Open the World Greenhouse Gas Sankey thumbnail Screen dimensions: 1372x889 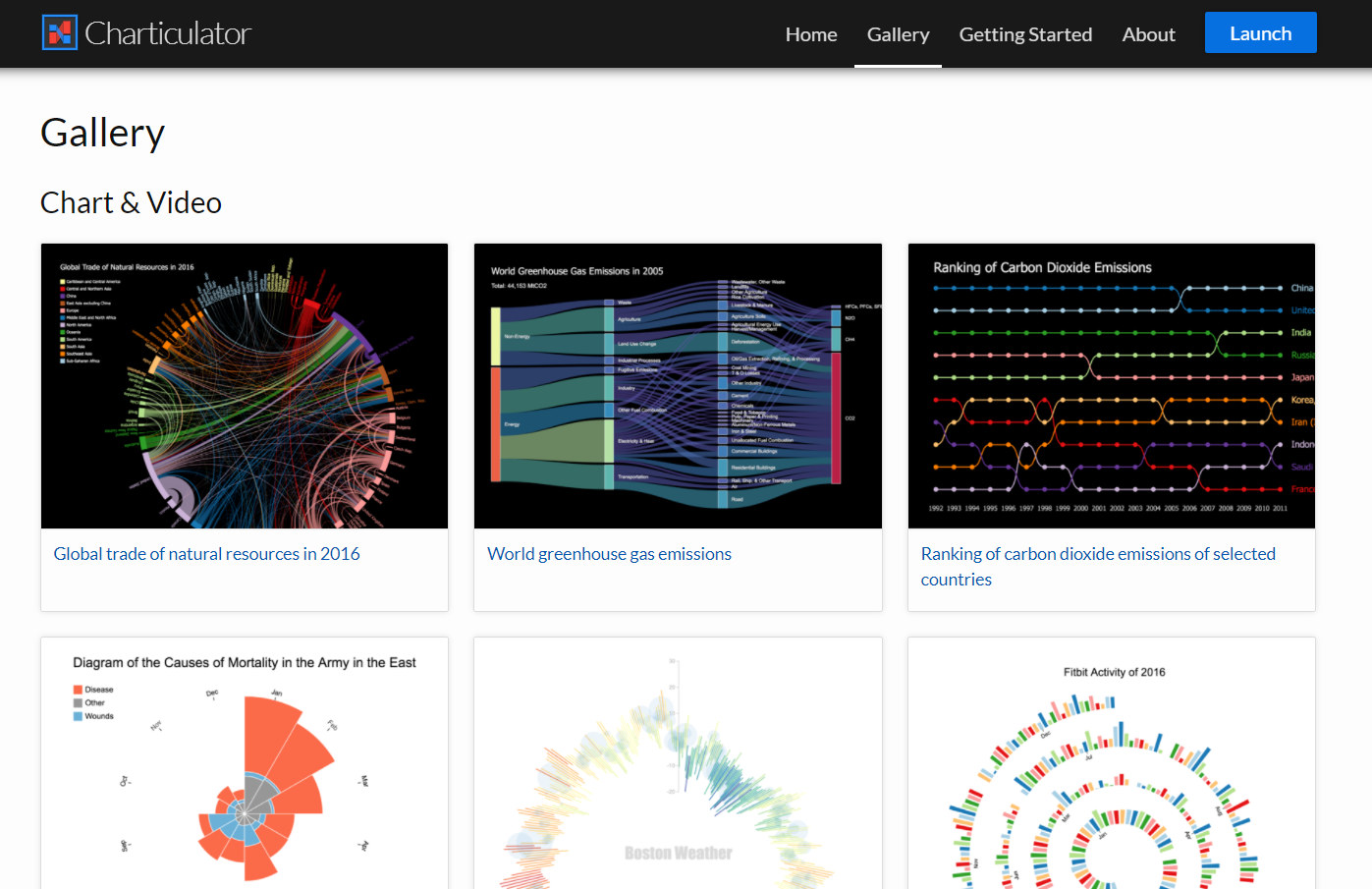pyautogui.click(x=678, y=386)
